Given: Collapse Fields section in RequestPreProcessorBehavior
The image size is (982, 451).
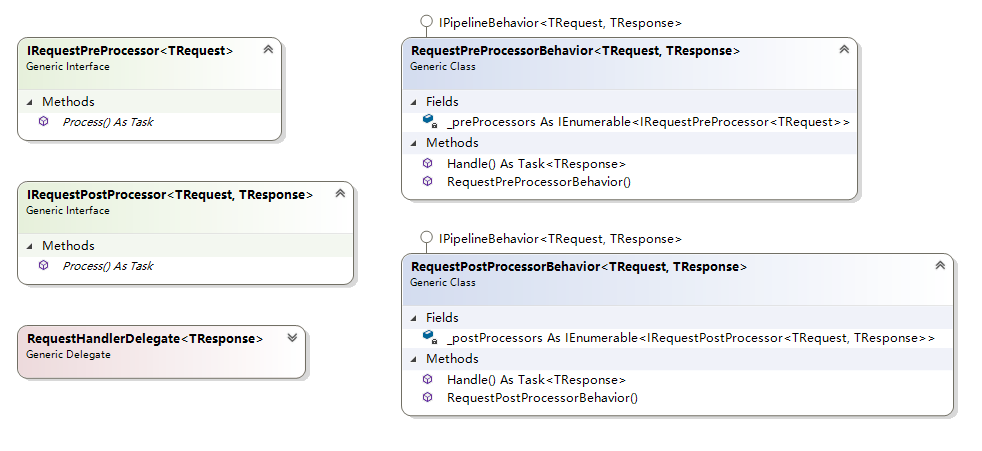Looking at the screenshot, I should pyautogui.click(x=413, y=102).
